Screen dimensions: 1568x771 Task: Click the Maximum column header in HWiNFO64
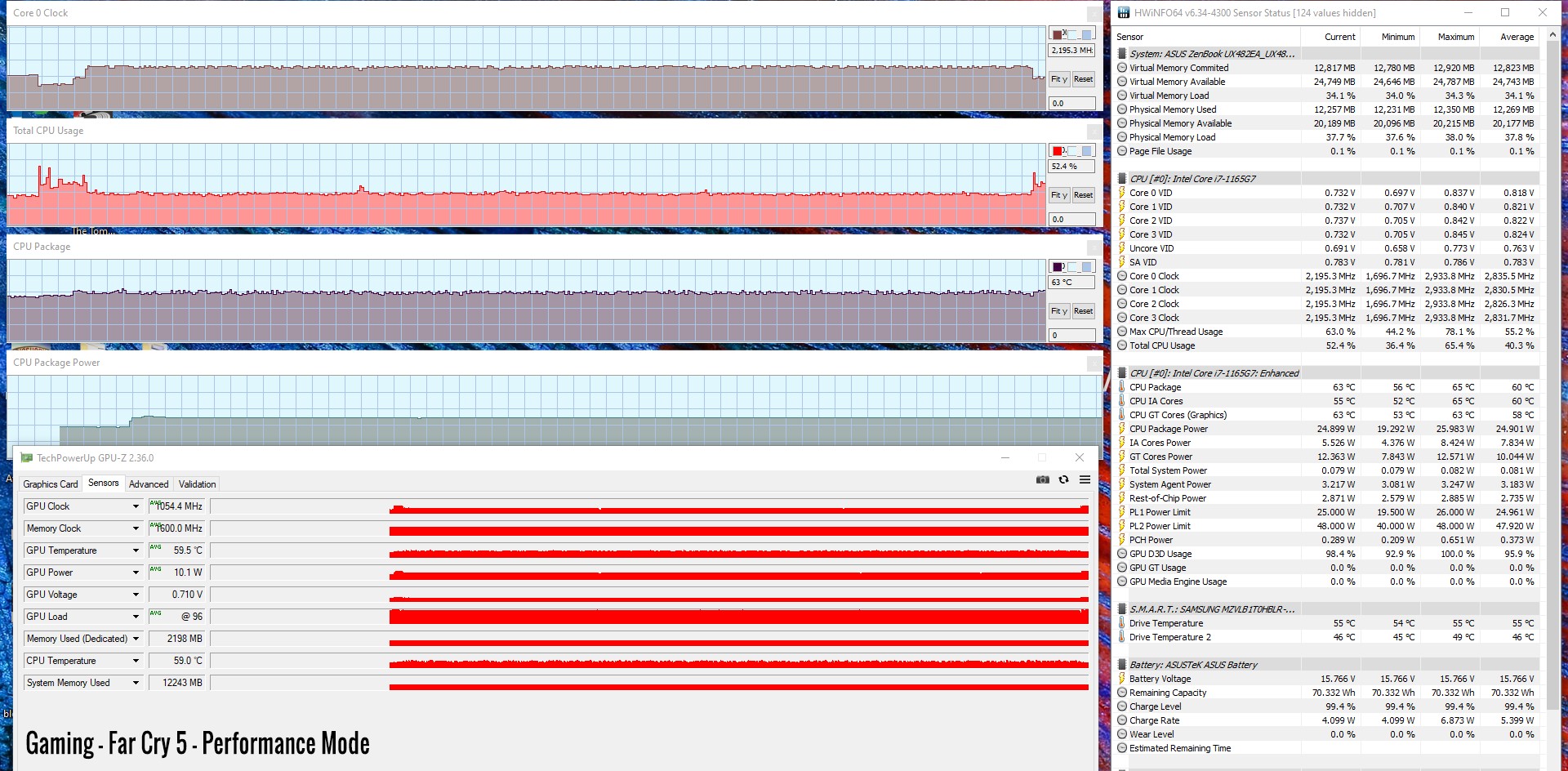(x=1449, y=37)
